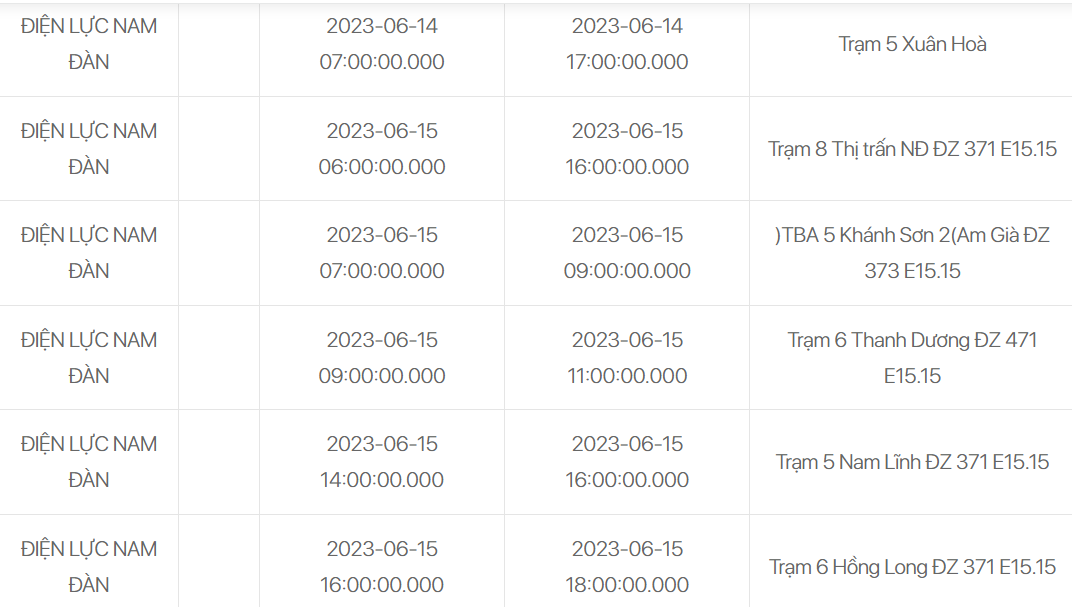Select the Trạm 6 Thanh Dương ĐZ 471 cell
This screenshot has width=1072, height=607.
(912, 358)
